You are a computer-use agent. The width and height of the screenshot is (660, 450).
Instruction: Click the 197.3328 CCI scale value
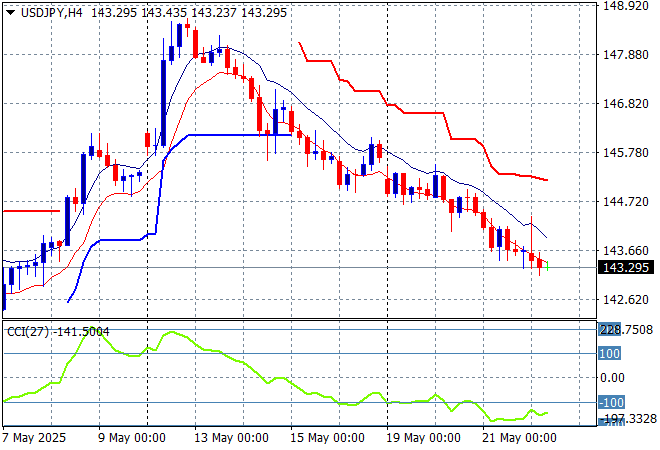pyautogui.click(x=625, y=418)
